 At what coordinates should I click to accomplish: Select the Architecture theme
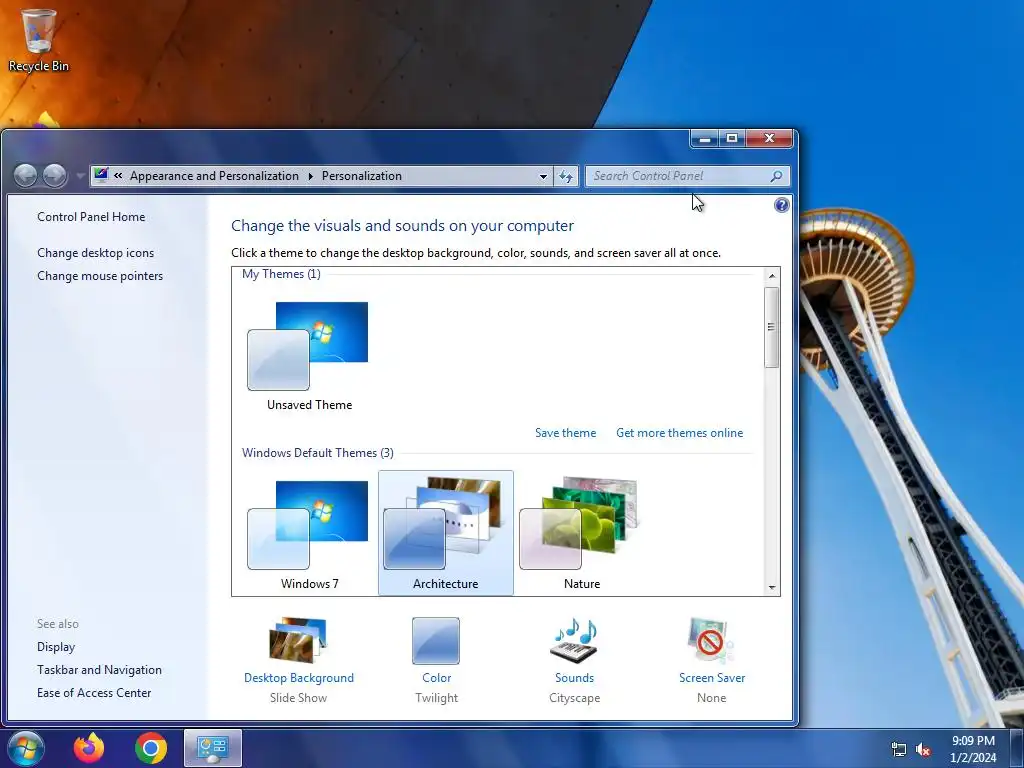click(x=445, y=534)
